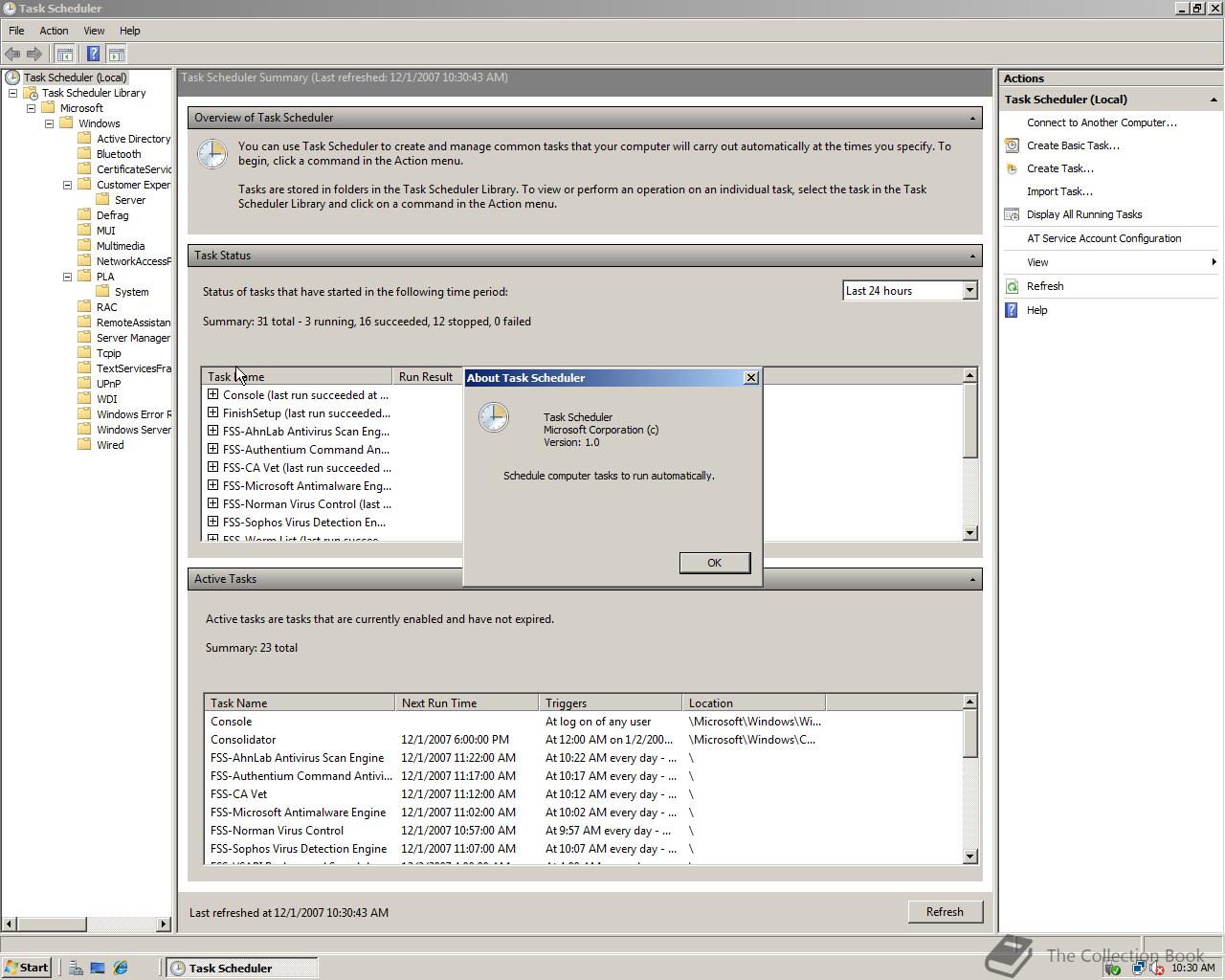
Task: Collapse the Task Status section
Action: tap(972, 256)
